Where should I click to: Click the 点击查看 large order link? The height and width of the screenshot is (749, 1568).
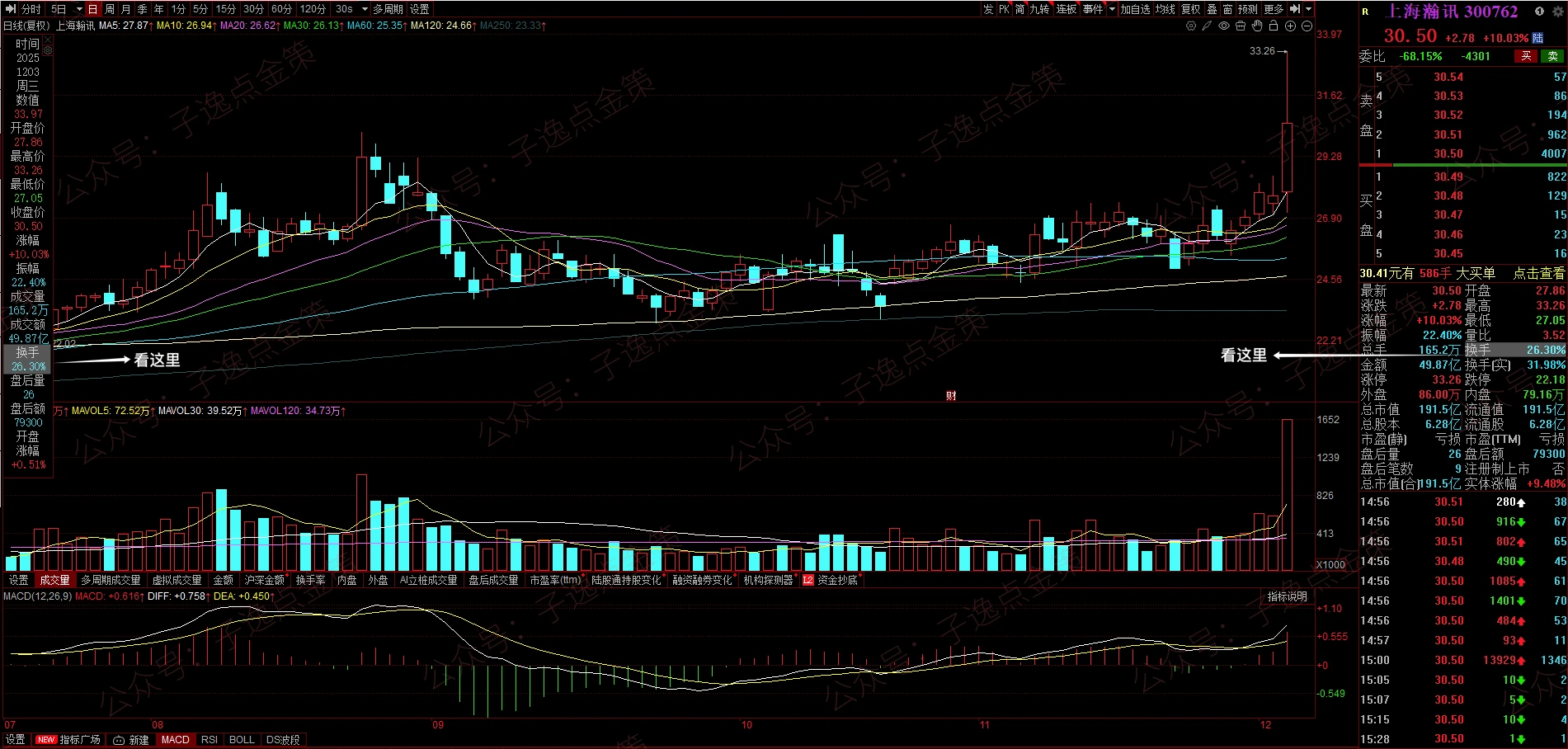point(1538,273)
